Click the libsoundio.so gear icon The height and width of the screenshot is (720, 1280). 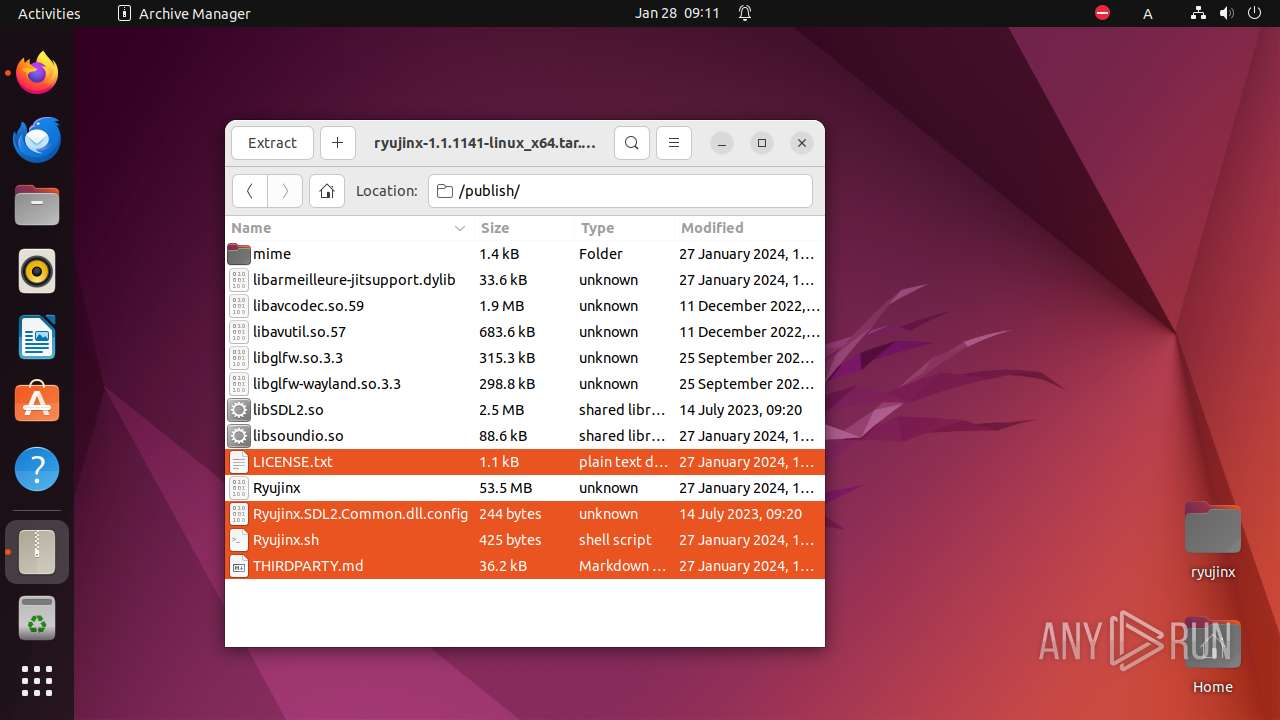pyautogui.click(x=239, y=436)
